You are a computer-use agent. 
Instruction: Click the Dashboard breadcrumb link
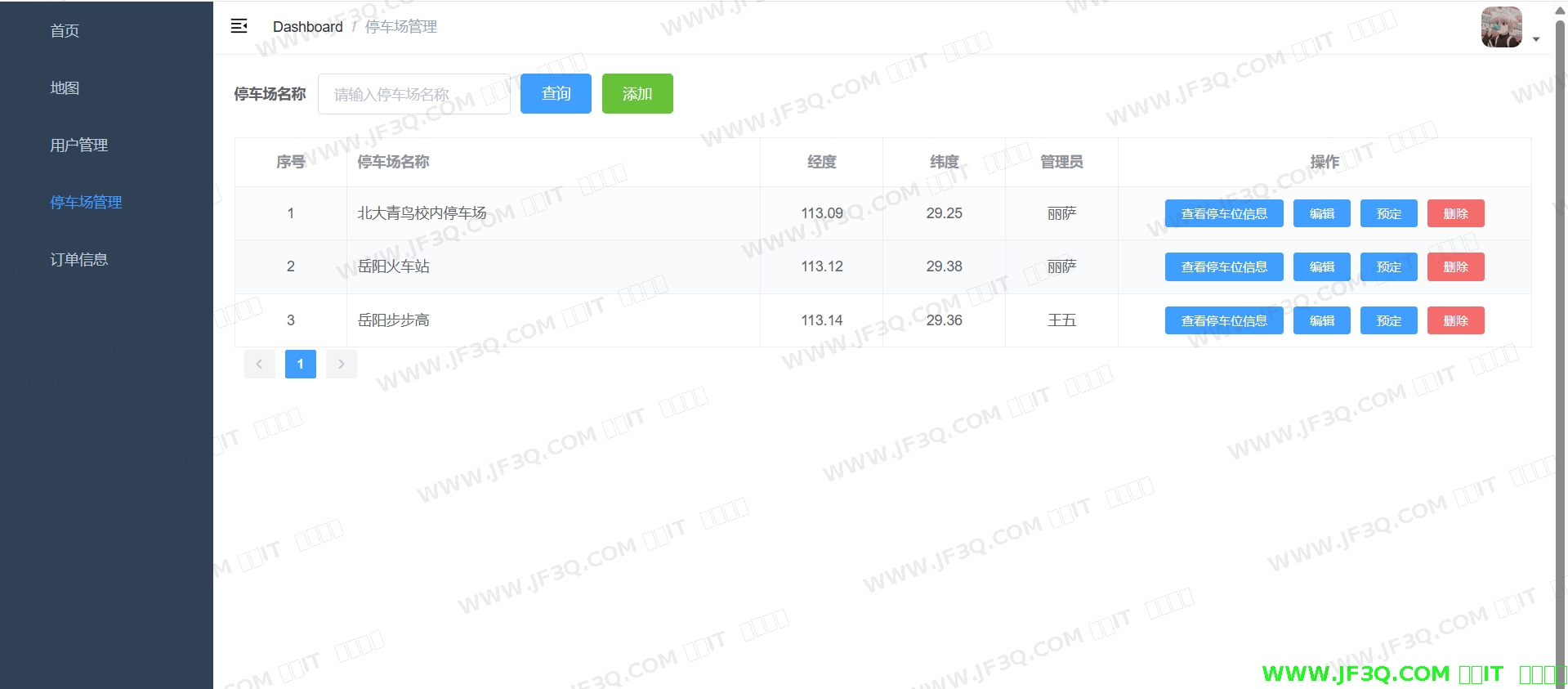pos(307,27)
